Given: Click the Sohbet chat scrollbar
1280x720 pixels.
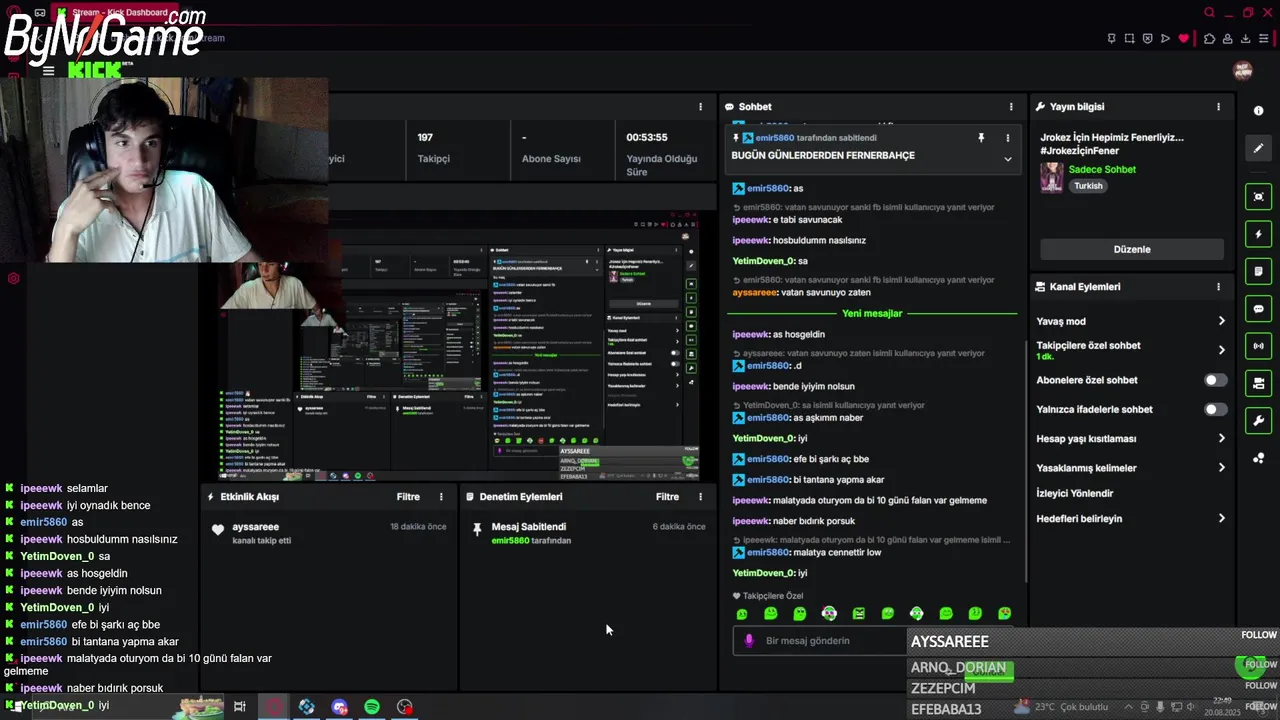Looking at the screenshot, I should click(x=1025, y=460).
